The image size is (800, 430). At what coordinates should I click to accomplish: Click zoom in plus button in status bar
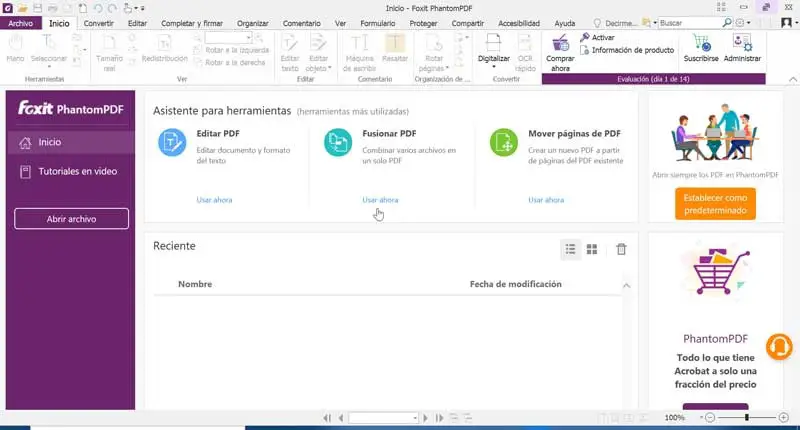784,418
